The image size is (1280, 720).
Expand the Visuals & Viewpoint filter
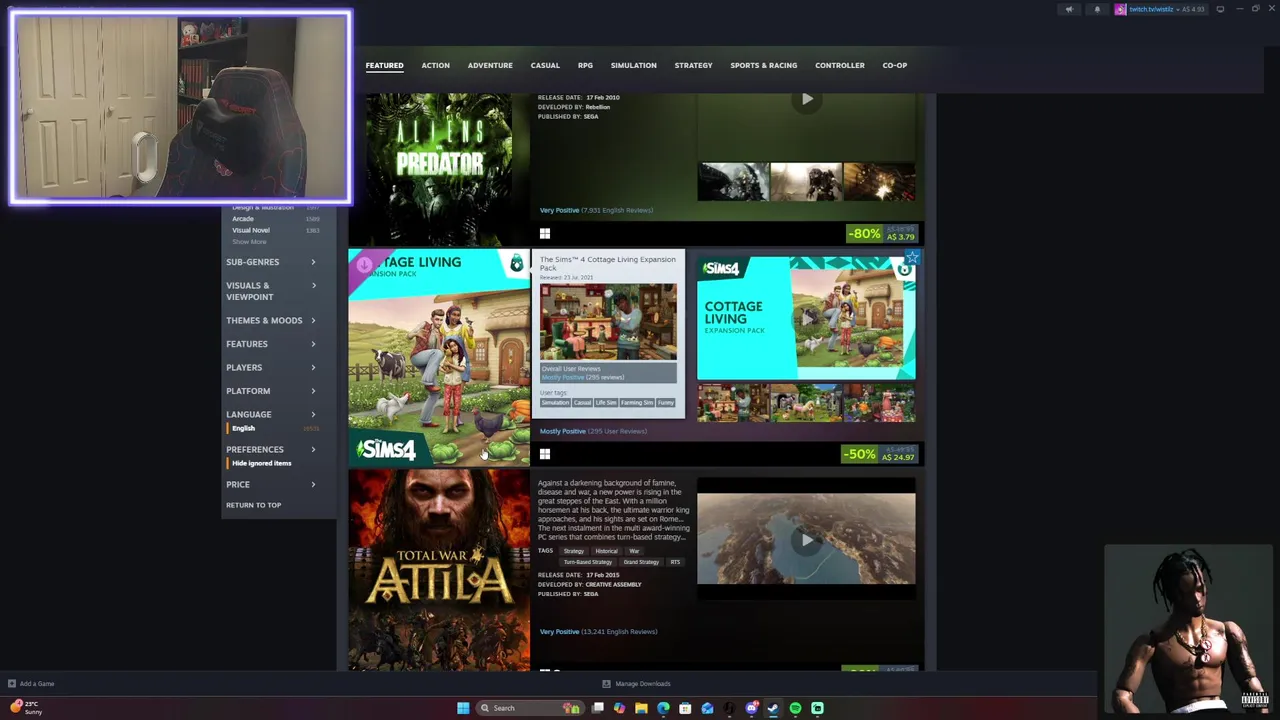[x=271, y=291]
